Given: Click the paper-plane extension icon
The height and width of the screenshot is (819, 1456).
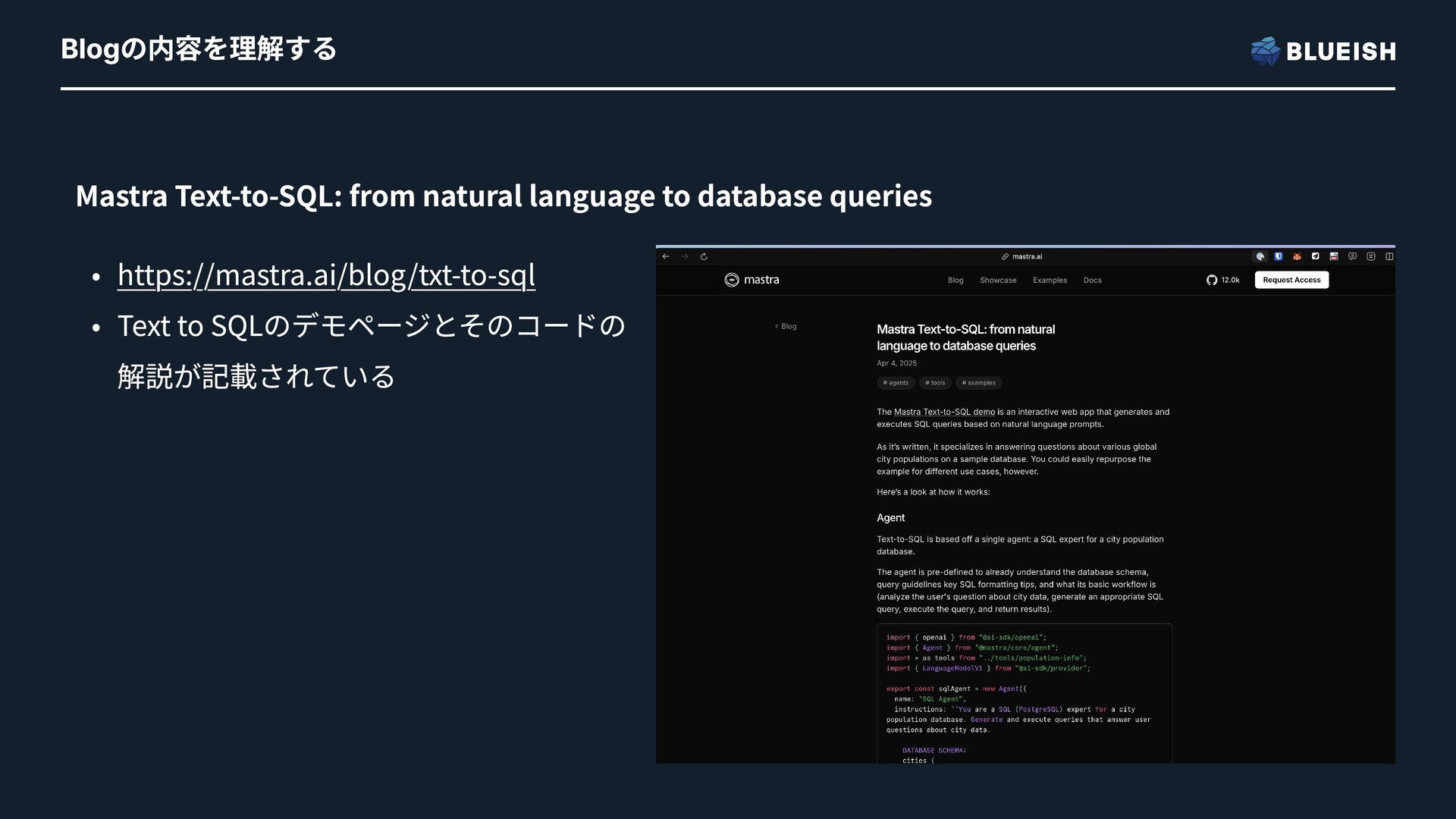Looking at the screenshot, I should point(1316,256).
